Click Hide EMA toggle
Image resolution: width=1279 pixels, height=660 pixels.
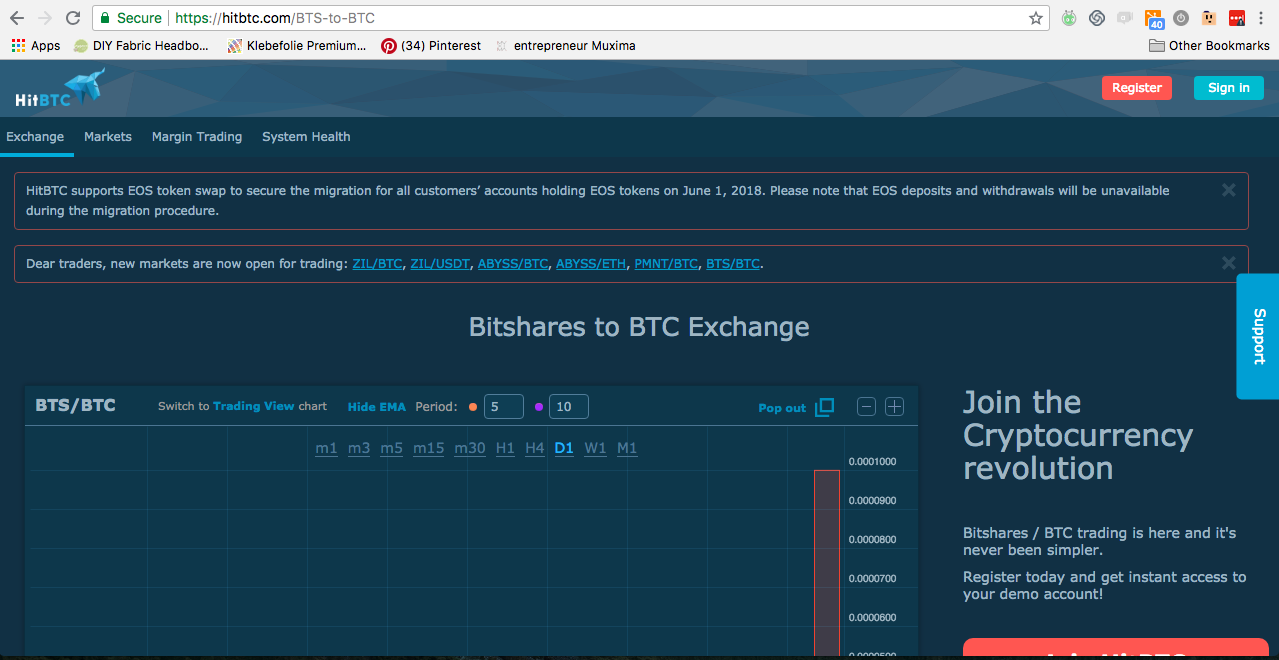377,407
